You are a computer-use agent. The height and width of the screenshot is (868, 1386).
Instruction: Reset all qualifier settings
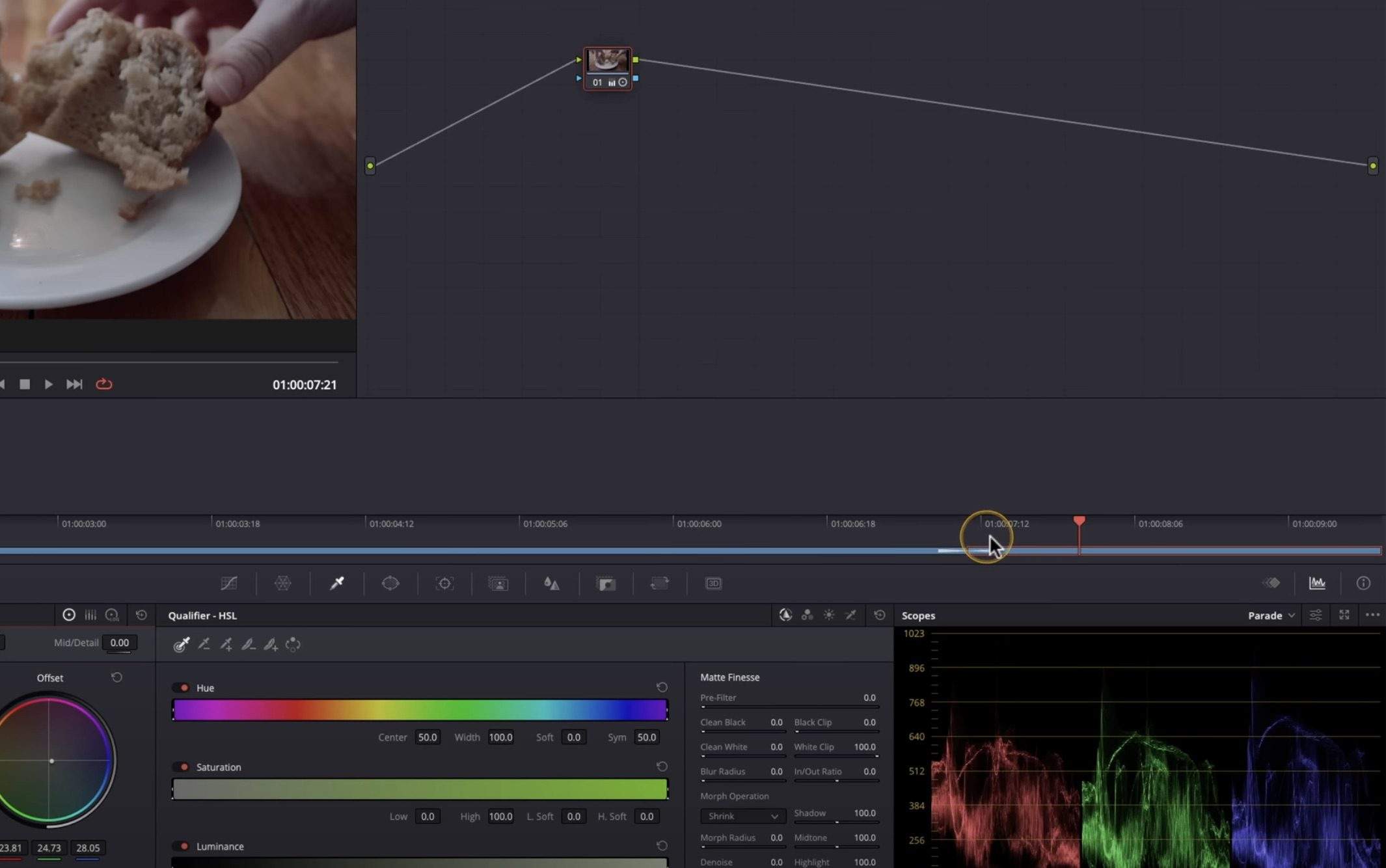(879, 615)
